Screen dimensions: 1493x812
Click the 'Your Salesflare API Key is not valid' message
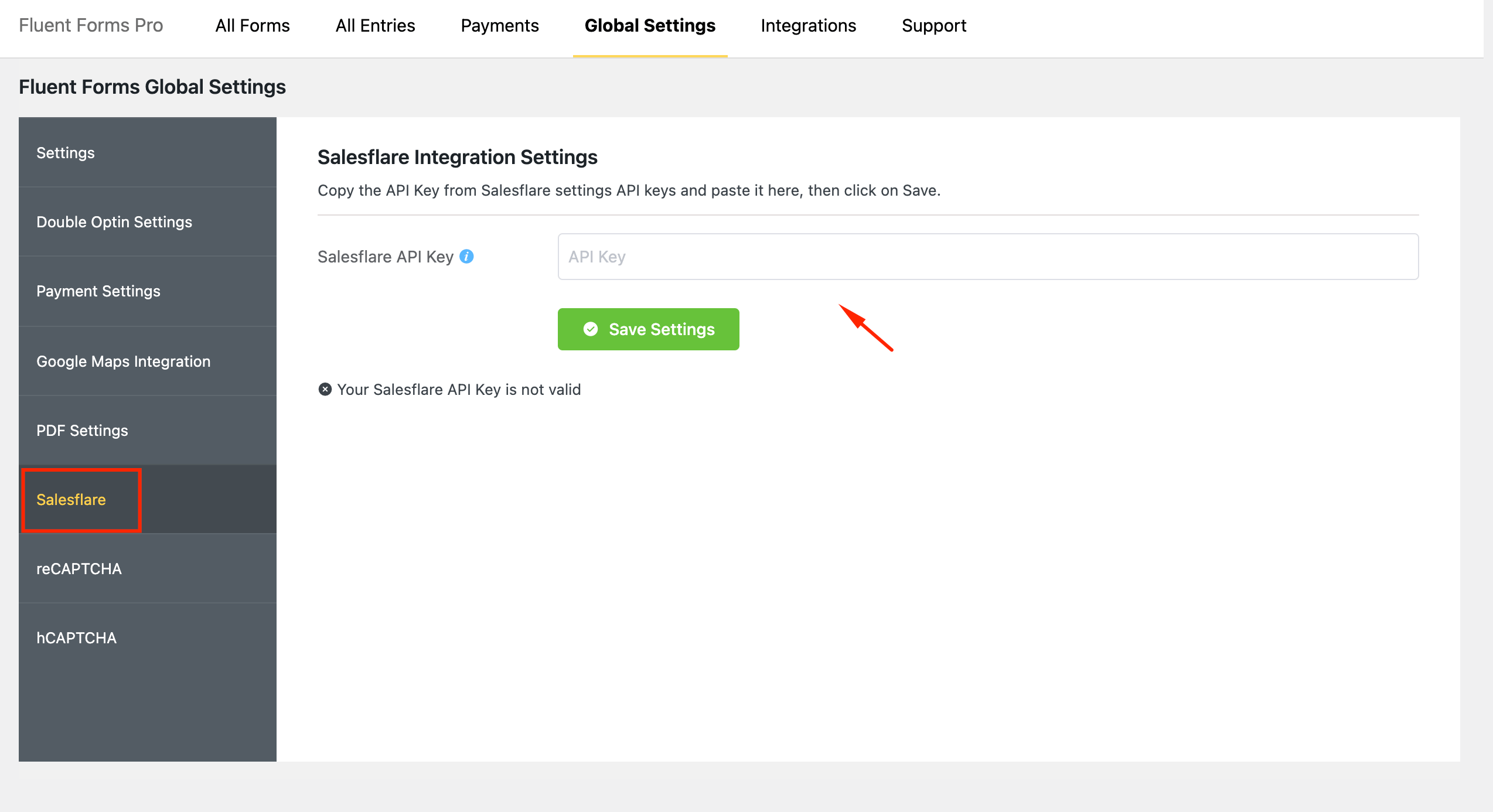[x=459, y=390]
